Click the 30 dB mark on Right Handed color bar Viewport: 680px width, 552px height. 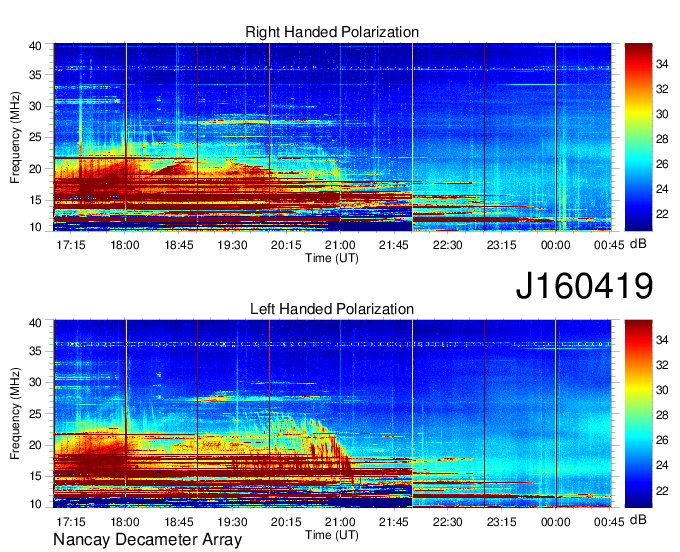(662, 114)
